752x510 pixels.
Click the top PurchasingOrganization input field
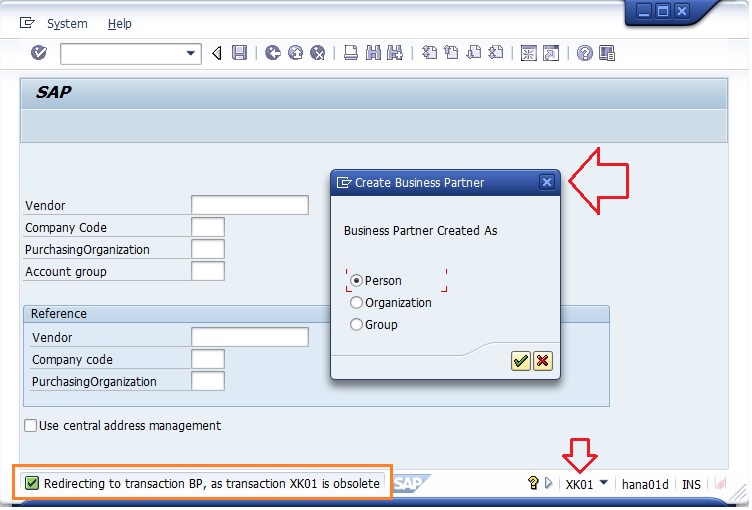pos(208,249)
